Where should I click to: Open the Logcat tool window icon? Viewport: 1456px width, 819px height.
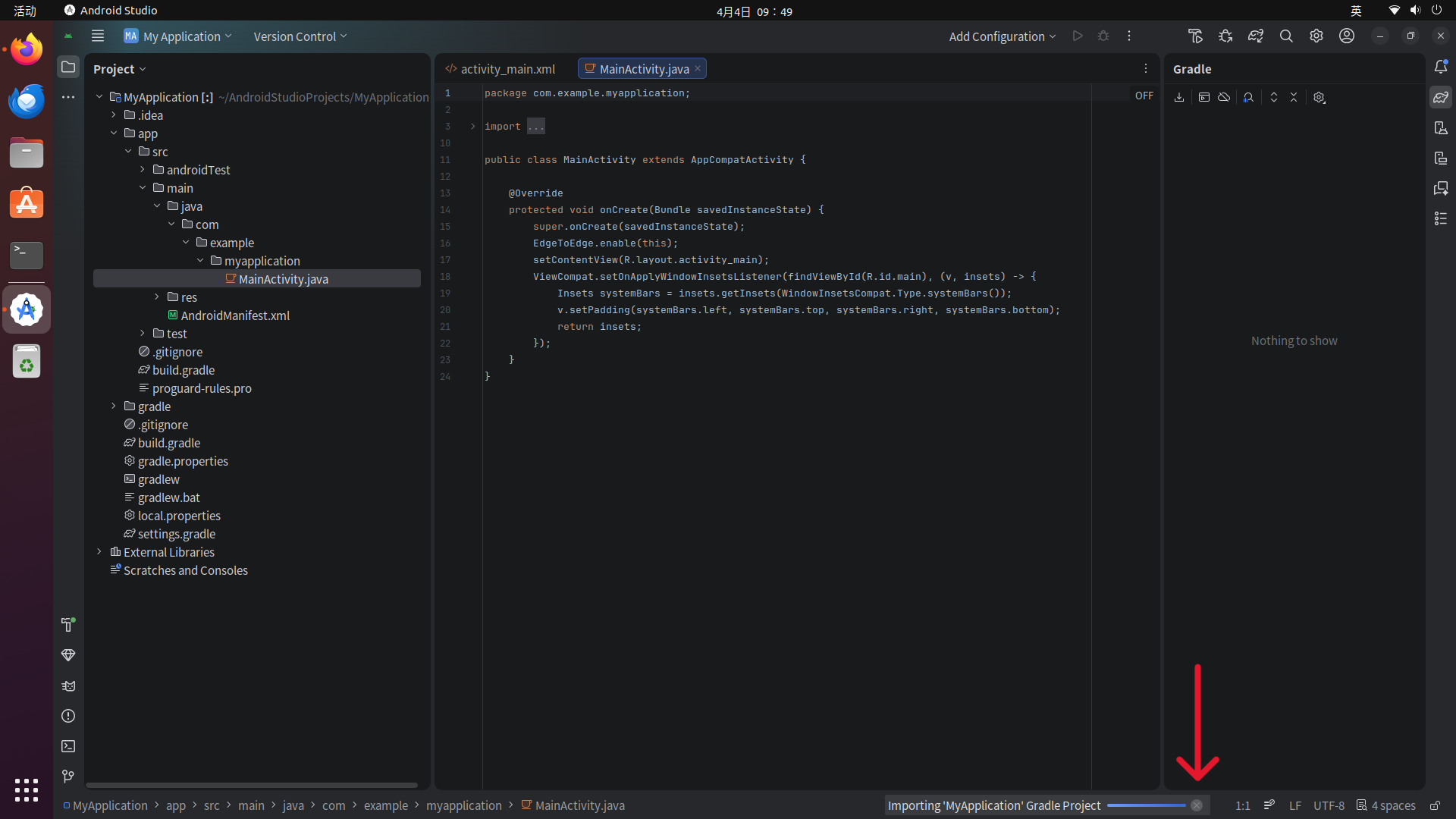[x=68, y=686]
